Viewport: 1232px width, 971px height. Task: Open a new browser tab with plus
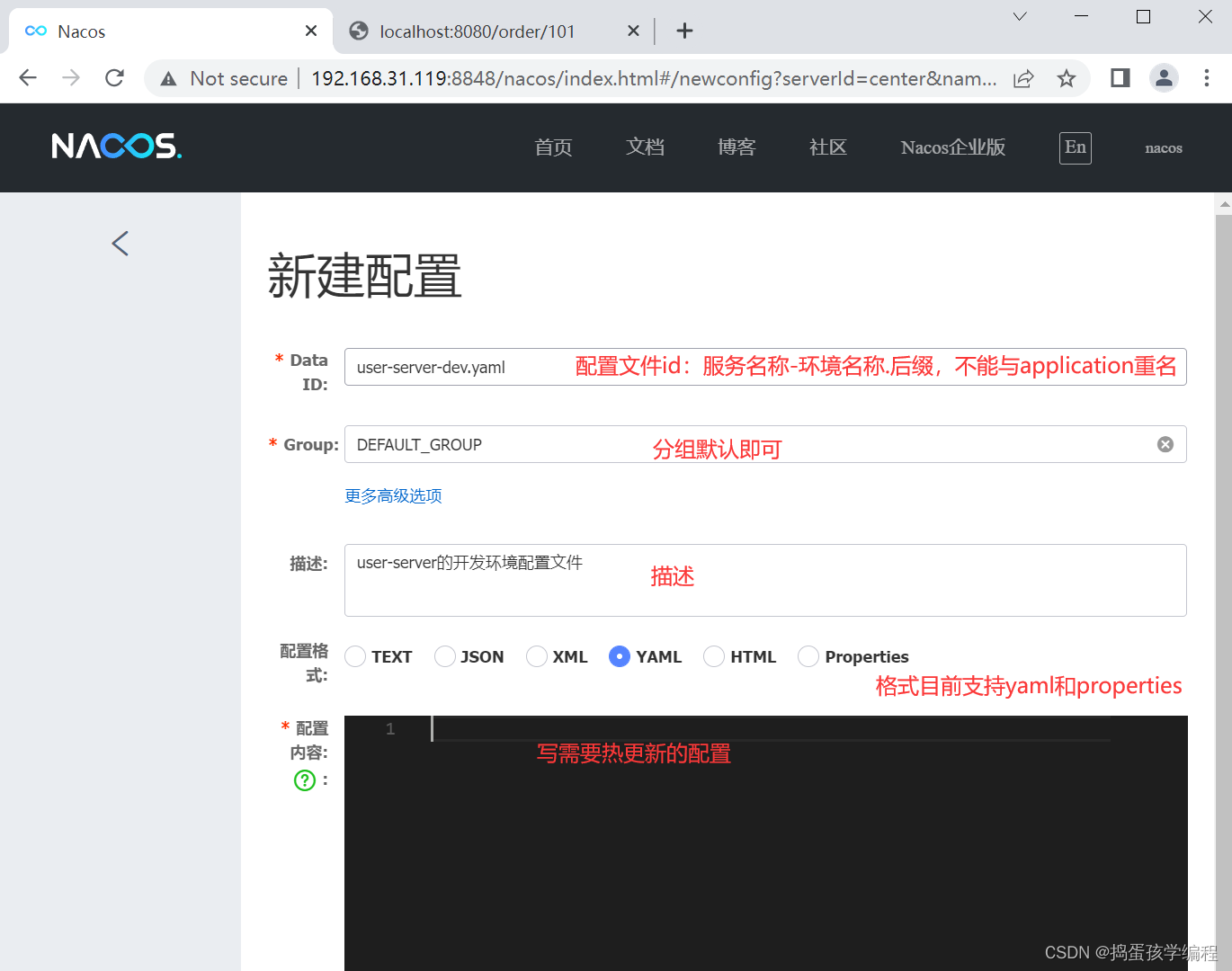tap(684, 31)
